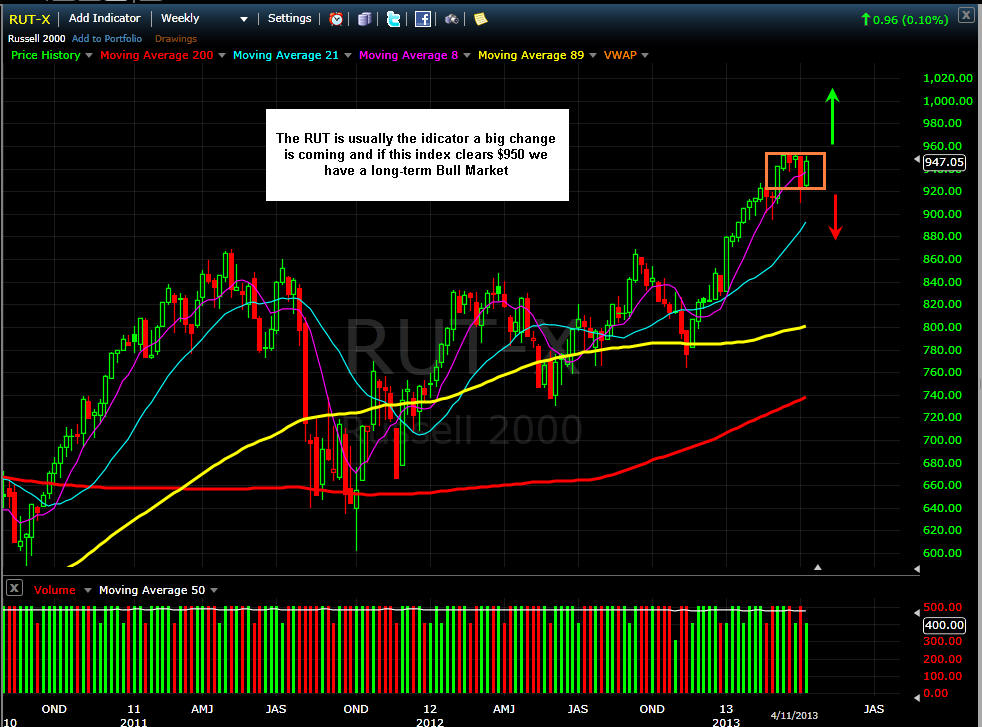This screenshot has height=727, width=982.
Task: Click the 800.00 price axis label
Action: click(x=942, y=327)
